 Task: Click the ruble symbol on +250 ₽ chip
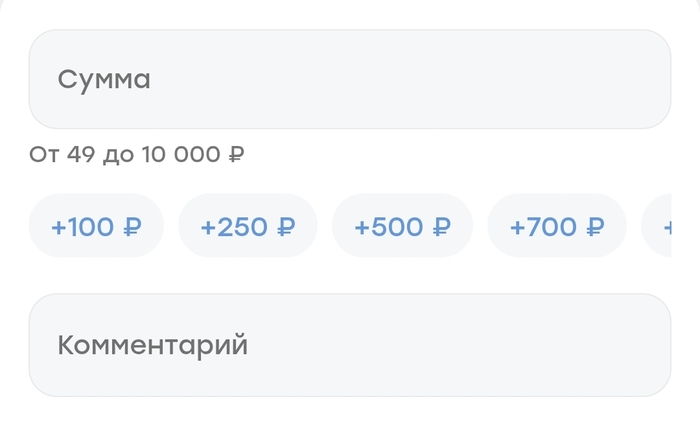(286, 227)
